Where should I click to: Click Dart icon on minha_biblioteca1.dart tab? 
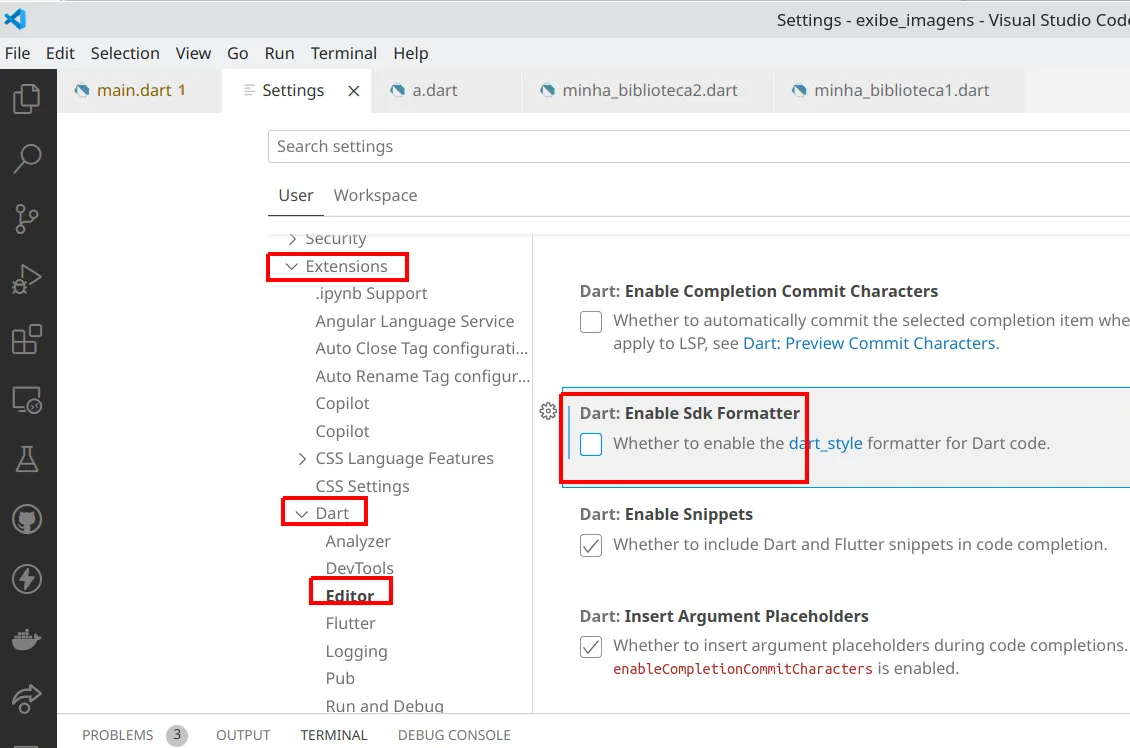[799, 90]
